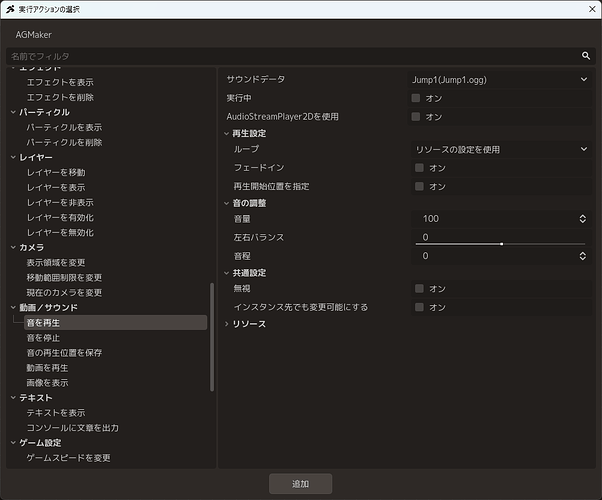
Task: Select 音を停止 in action list
Action: pos(43,338)
